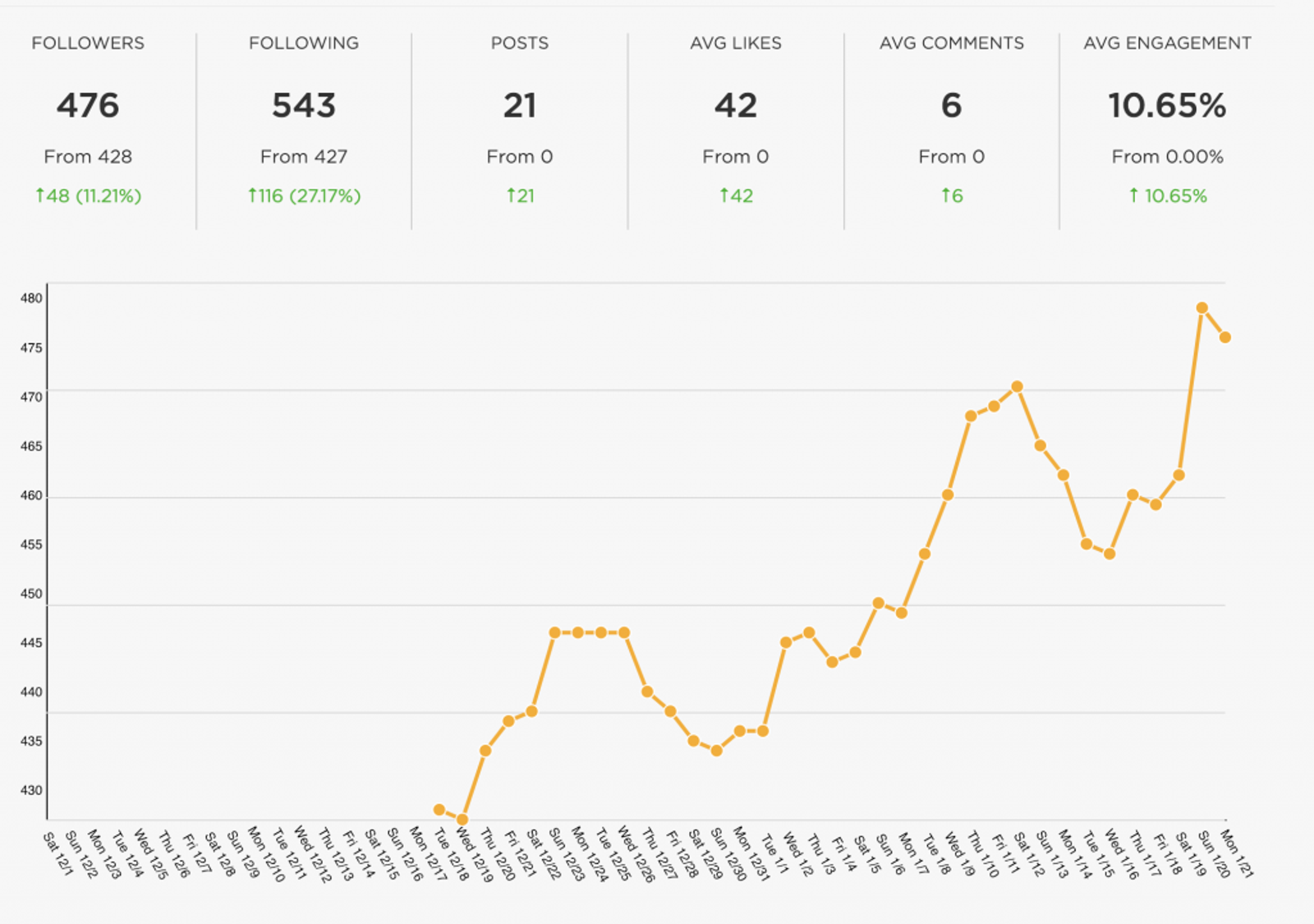Click the Avg Likes value 42

click(736, 106)
